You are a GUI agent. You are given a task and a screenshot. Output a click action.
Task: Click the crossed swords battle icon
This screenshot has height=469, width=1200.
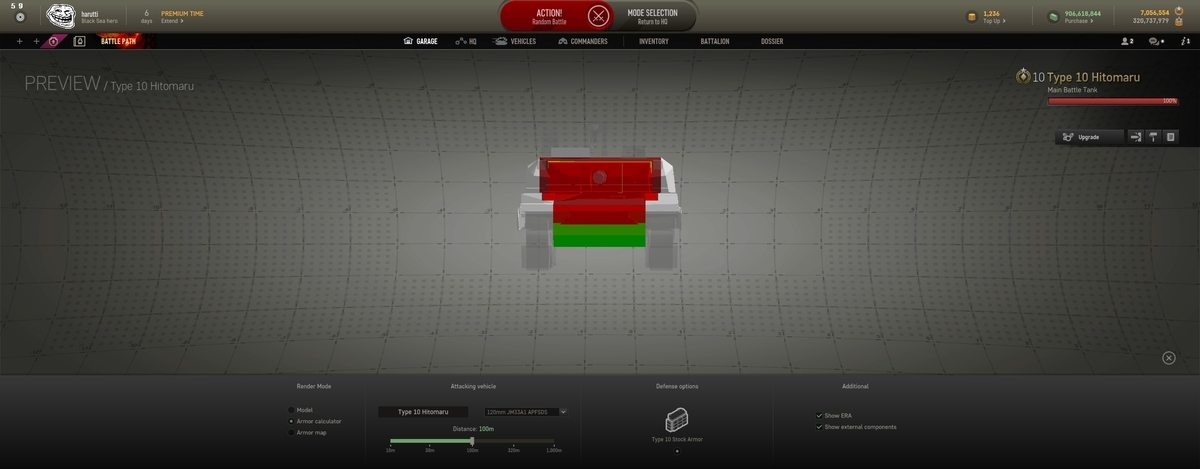click(598, 16)
